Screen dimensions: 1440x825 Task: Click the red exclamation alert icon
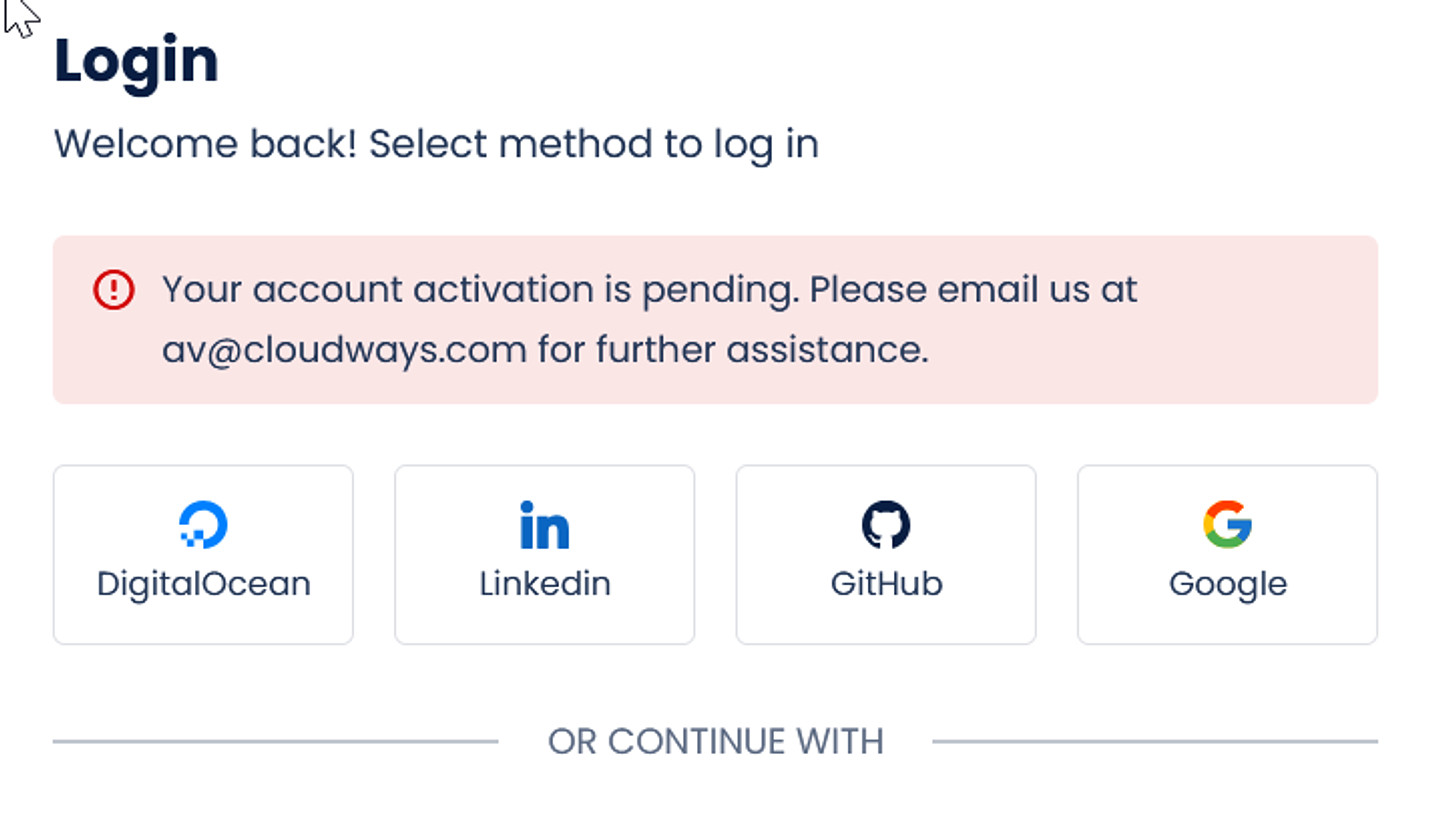(114, 290)
